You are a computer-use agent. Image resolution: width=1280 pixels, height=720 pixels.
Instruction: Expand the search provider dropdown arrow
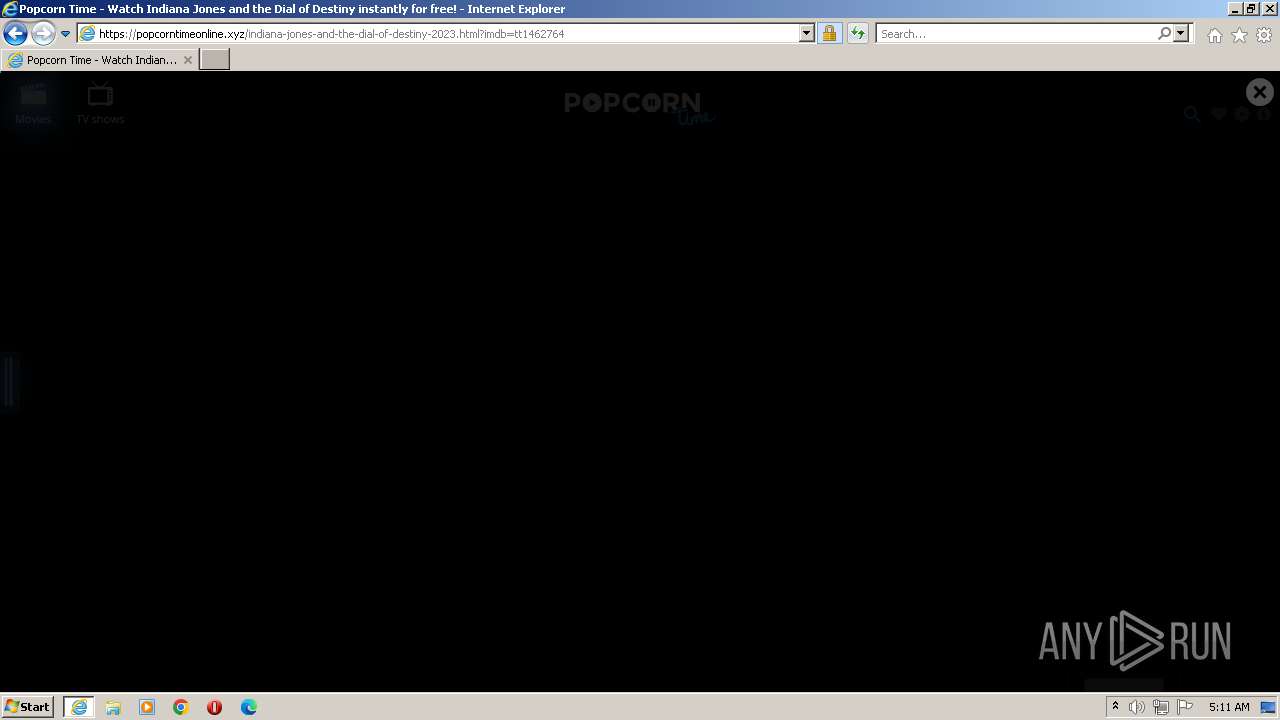1181,33
